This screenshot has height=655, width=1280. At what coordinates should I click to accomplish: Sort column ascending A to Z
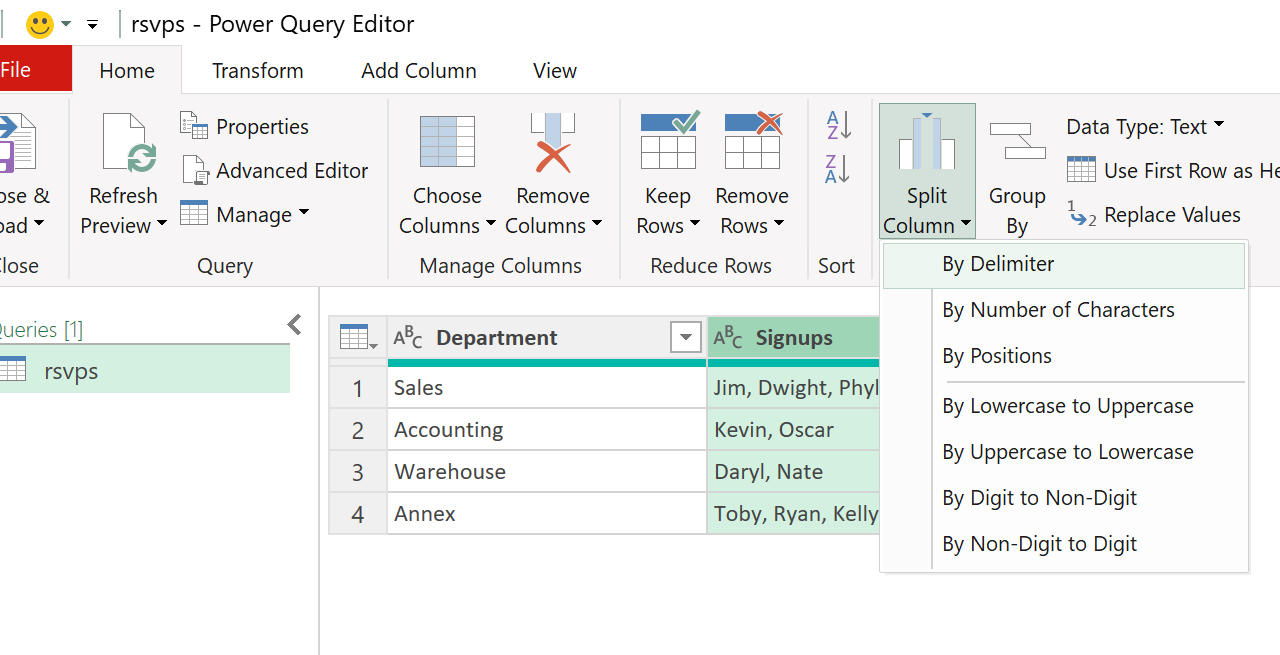click(x=838, y=125)
